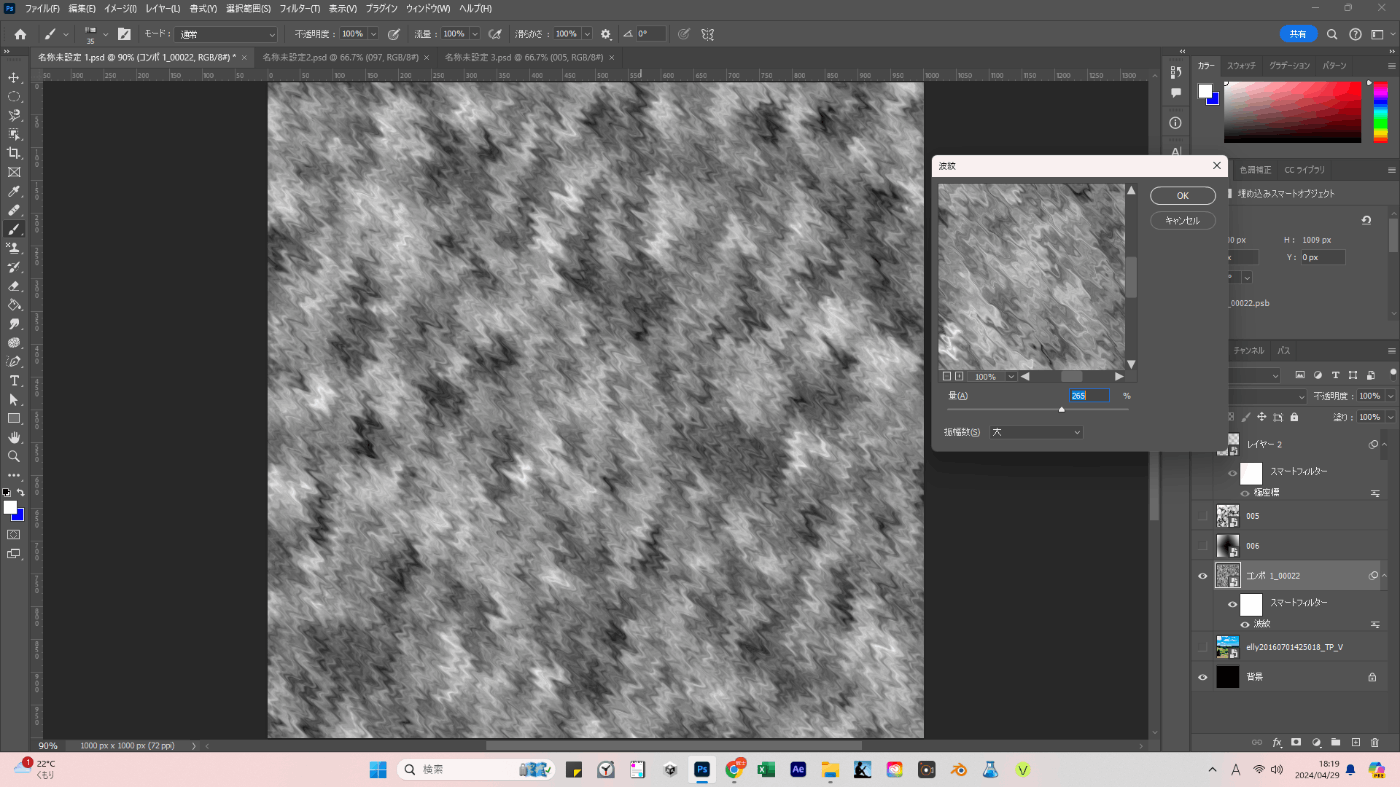This screenshot has height=787, width=1400.
Task: Select the Move tool
Action: tap(14, 78)
